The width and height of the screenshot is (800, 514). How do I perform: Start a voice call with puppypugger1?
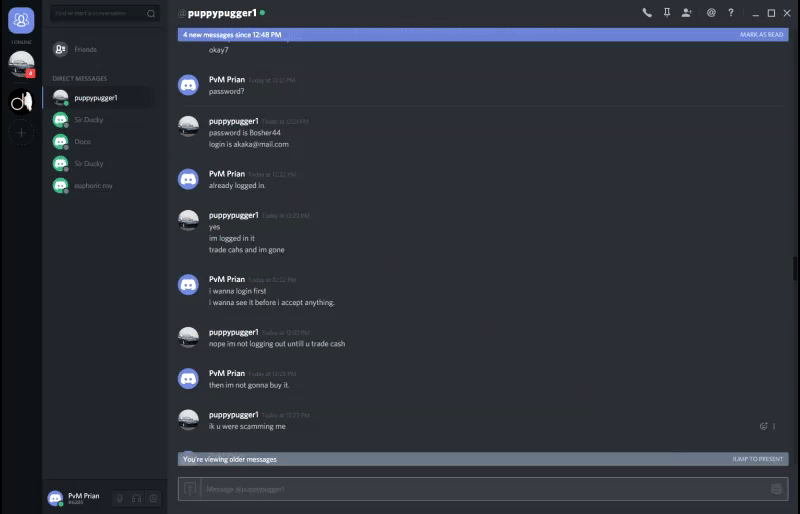(647, 13)
